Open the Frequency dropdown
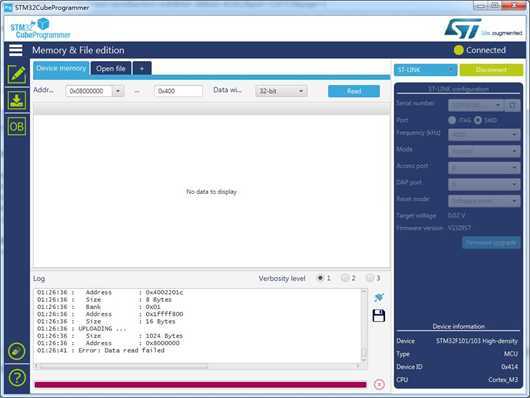Viewport: 530px width, 398px height. 484,135
